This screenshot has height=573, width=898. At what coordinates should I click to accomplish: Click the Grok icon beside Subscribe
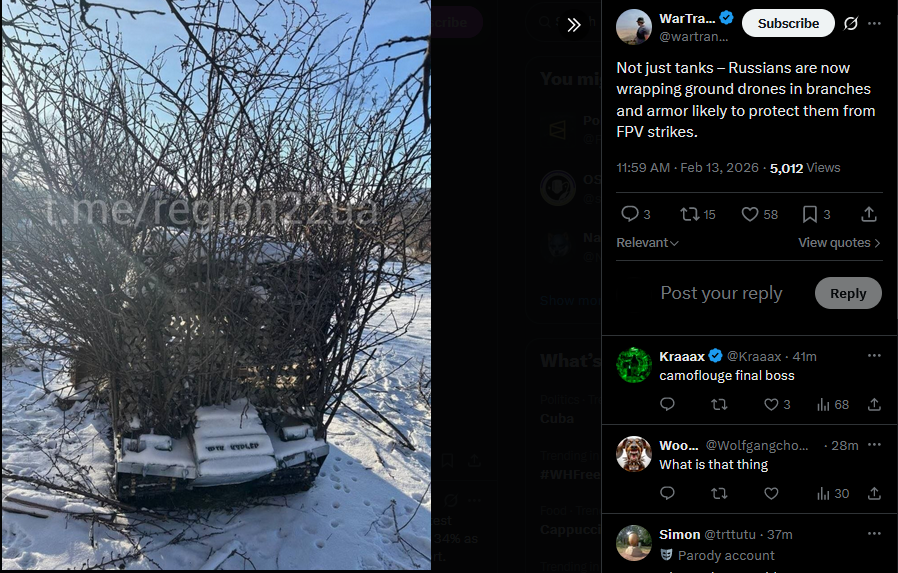[851, 23]
